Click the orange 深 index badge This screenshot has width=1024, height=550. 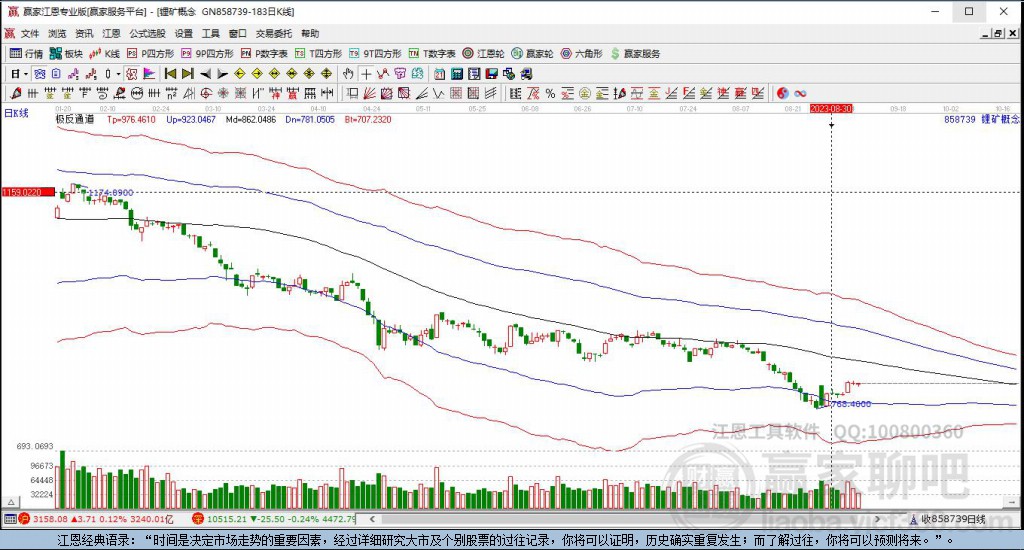tap(199, 519)
